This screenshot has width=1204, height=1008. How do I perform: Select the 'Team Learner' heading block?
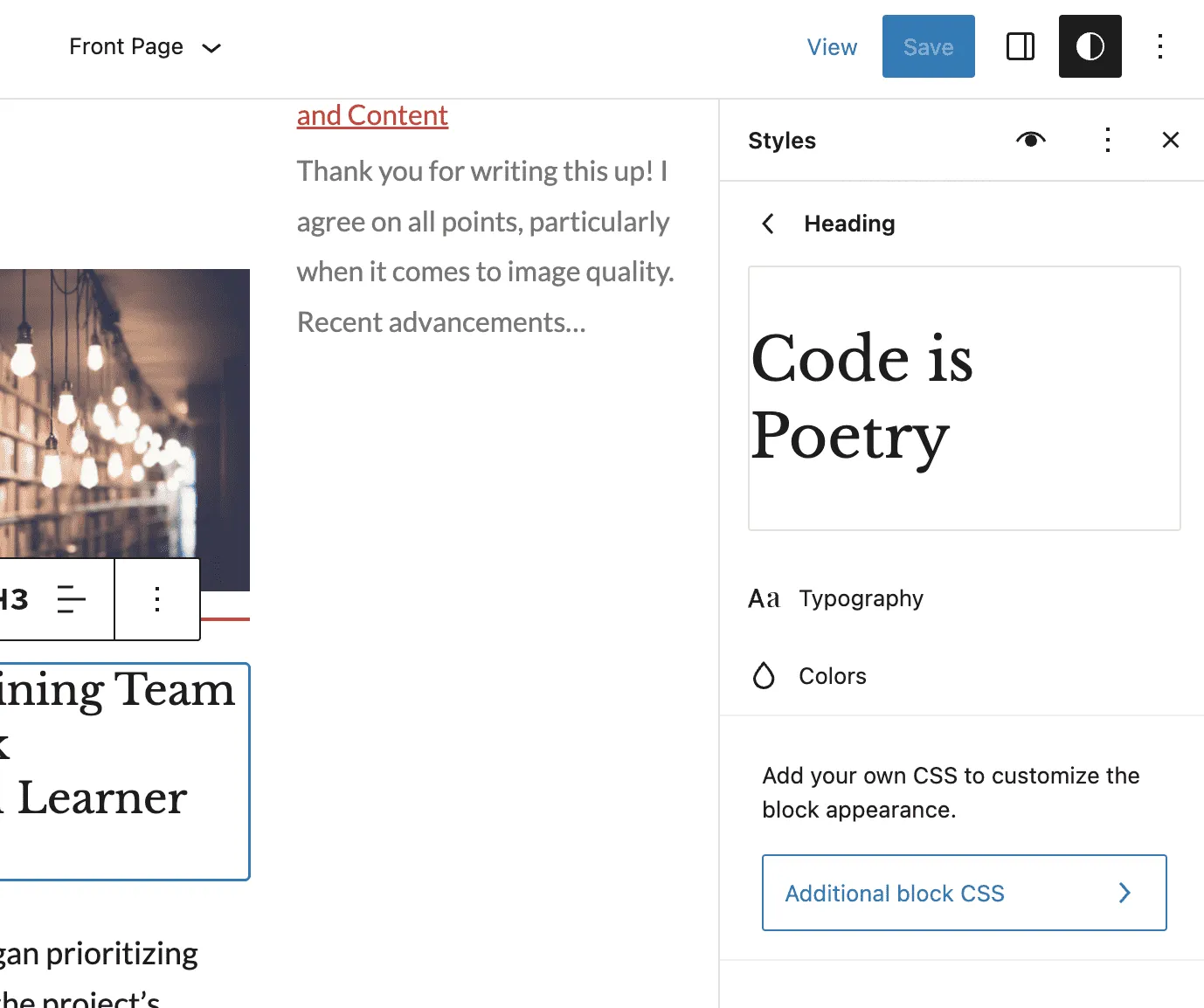click(x=124, y=771)
